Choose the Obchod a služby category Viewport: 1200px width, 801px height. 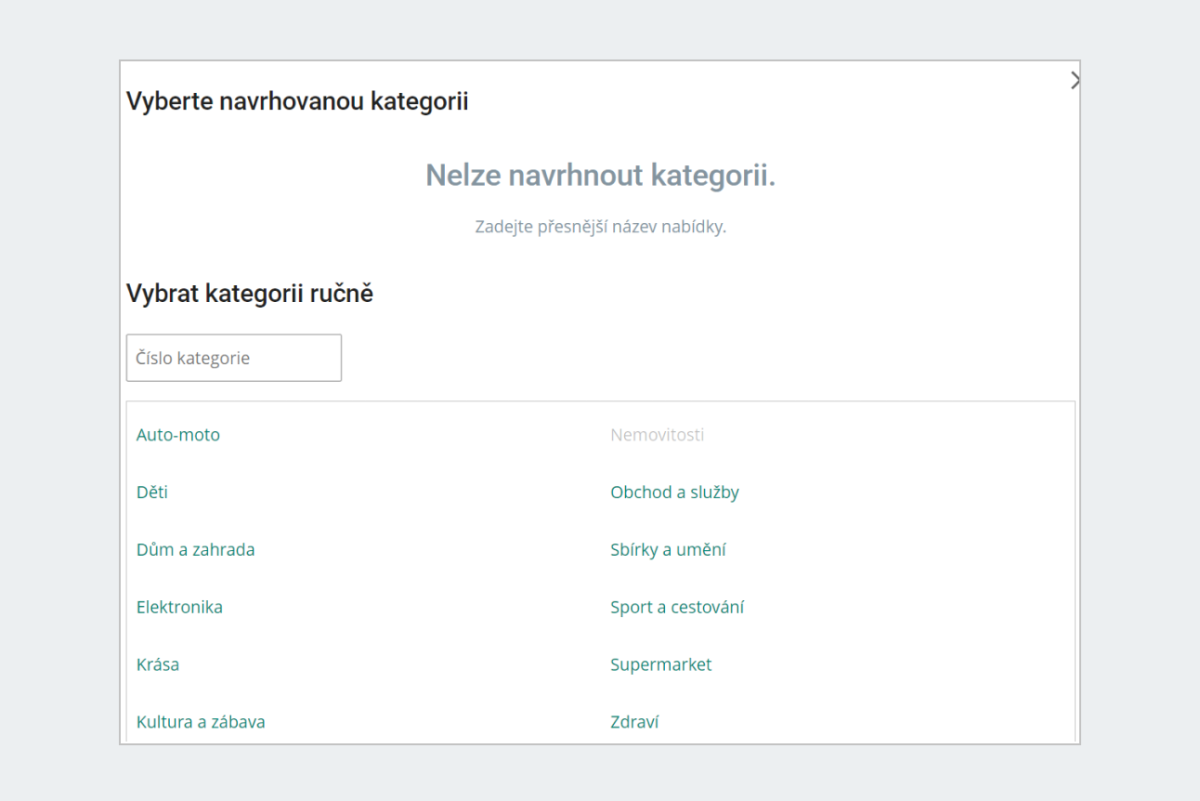pyautogui.click(x=675, y=492)
